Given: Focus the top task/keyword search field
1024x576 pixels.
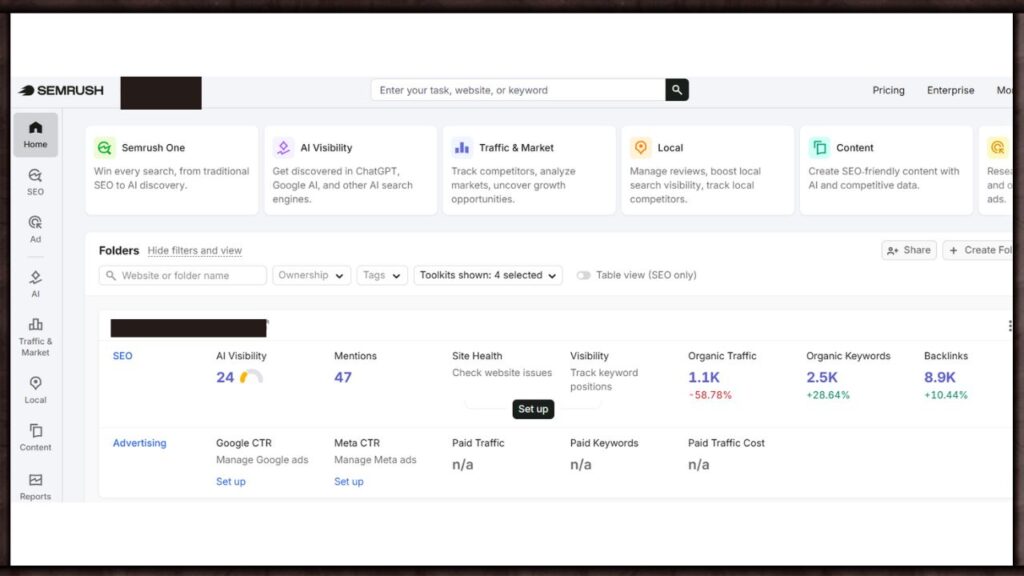Looking at the screenshot, I should (518, 90).
